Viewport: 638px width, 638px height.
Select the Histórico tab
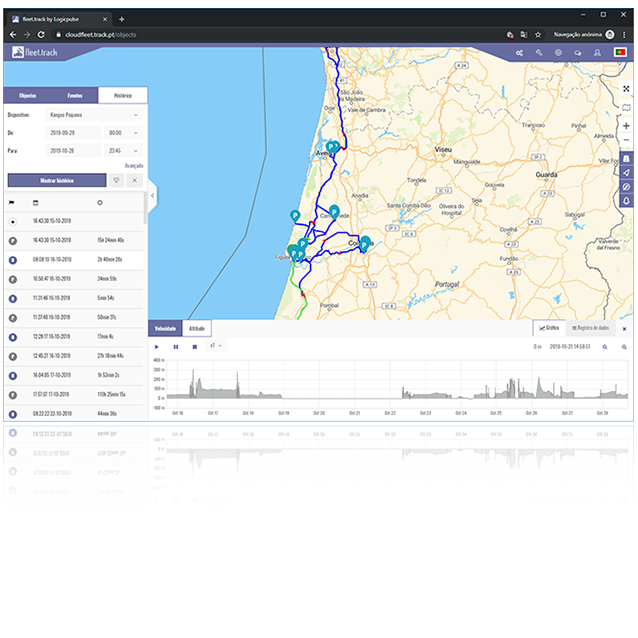coord(123,96)
